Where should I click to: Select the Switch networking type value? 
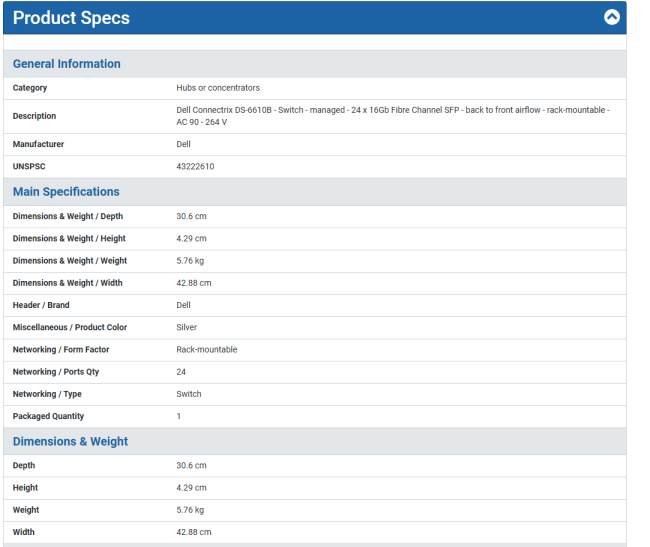point(189,394)
